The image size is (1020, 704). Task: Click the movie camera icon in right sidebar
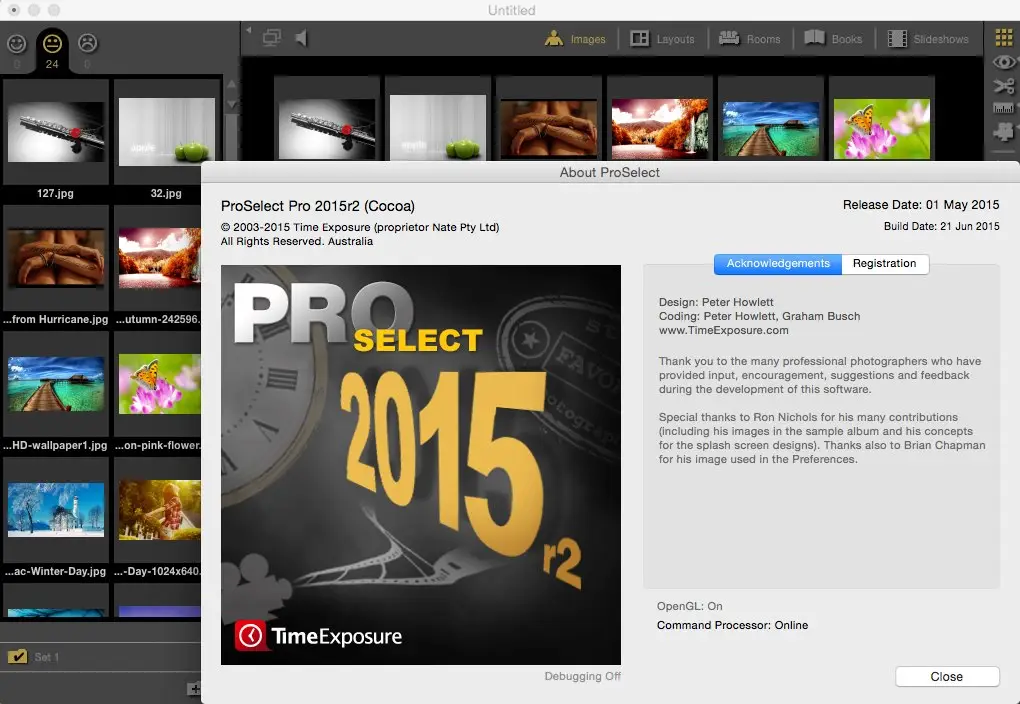point(1004,132)
